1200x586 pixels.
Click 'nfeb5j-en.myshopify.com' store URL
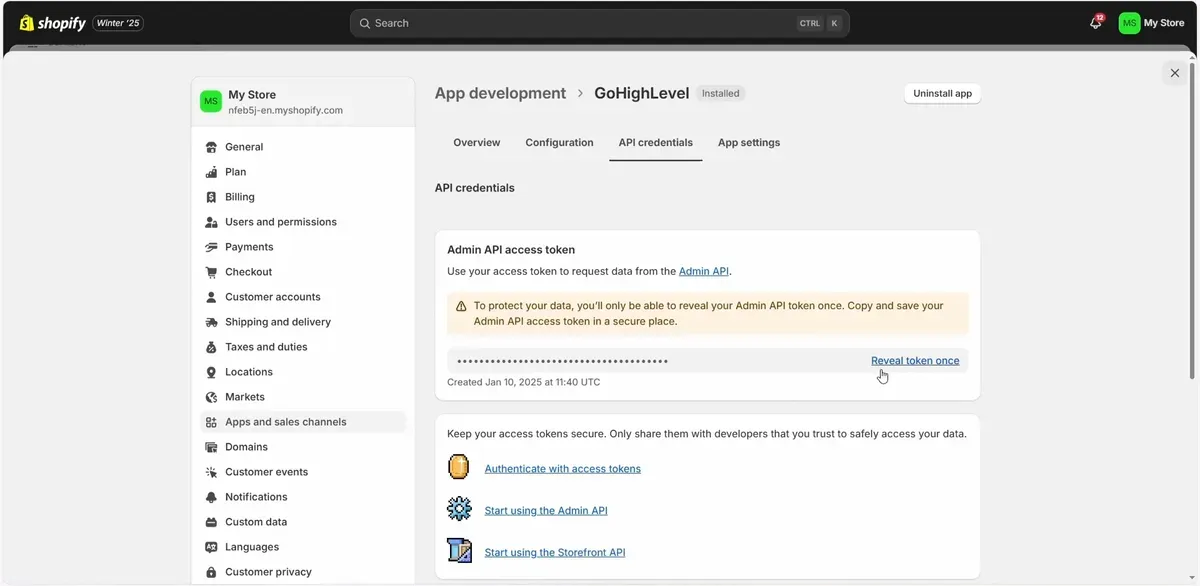[286, 111]
